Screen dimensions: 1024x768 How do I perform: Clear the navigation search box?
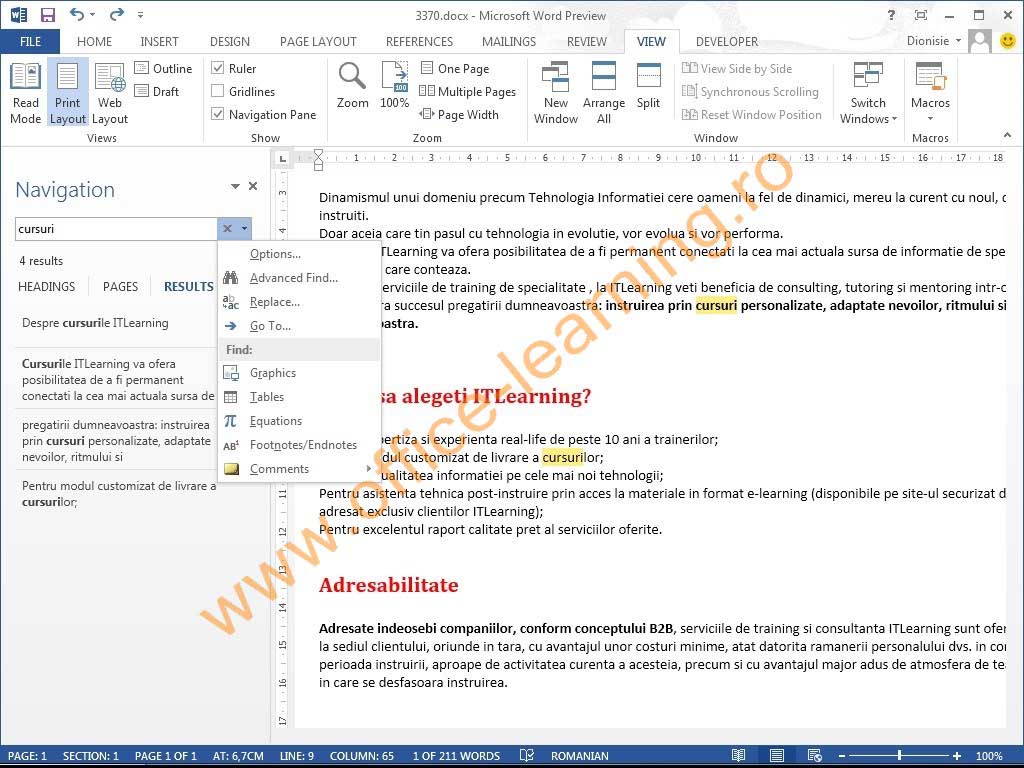(x=227, y=229)
